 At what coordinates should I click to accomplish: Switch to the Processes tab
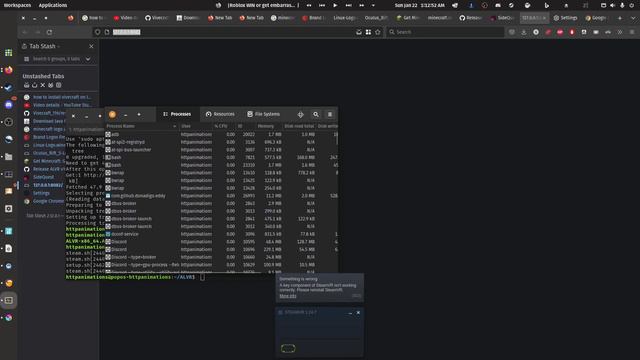tap(177, 114)
